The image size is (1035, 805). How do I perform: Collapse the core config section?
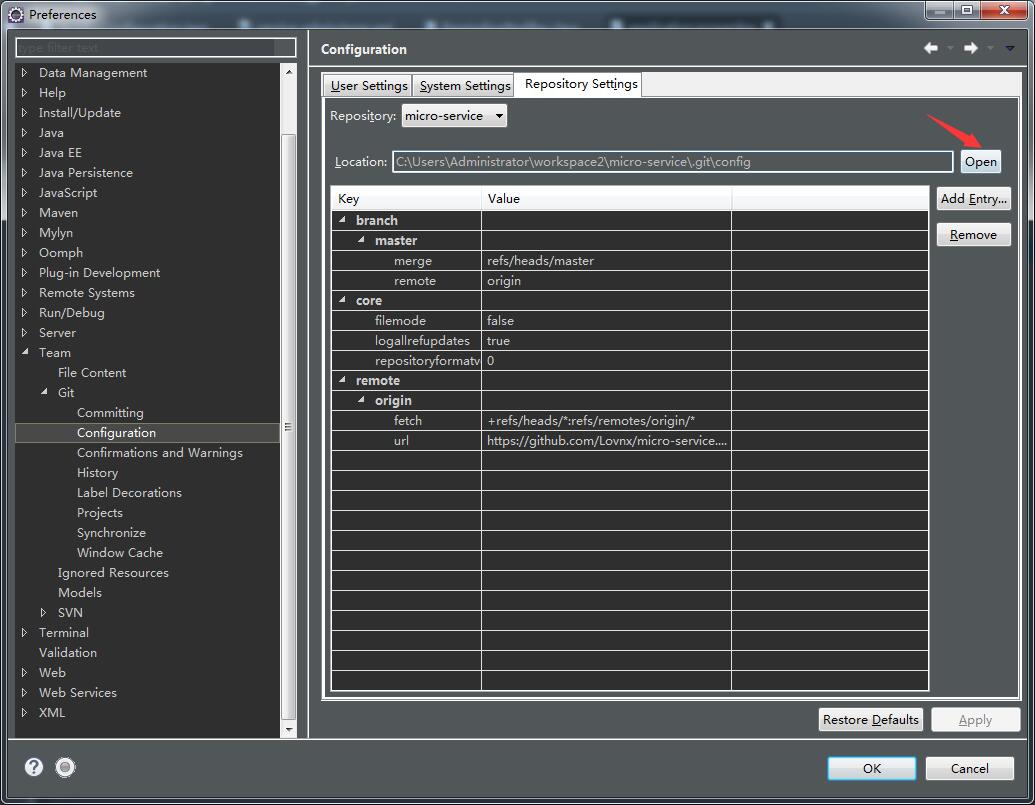click(342, 300)
